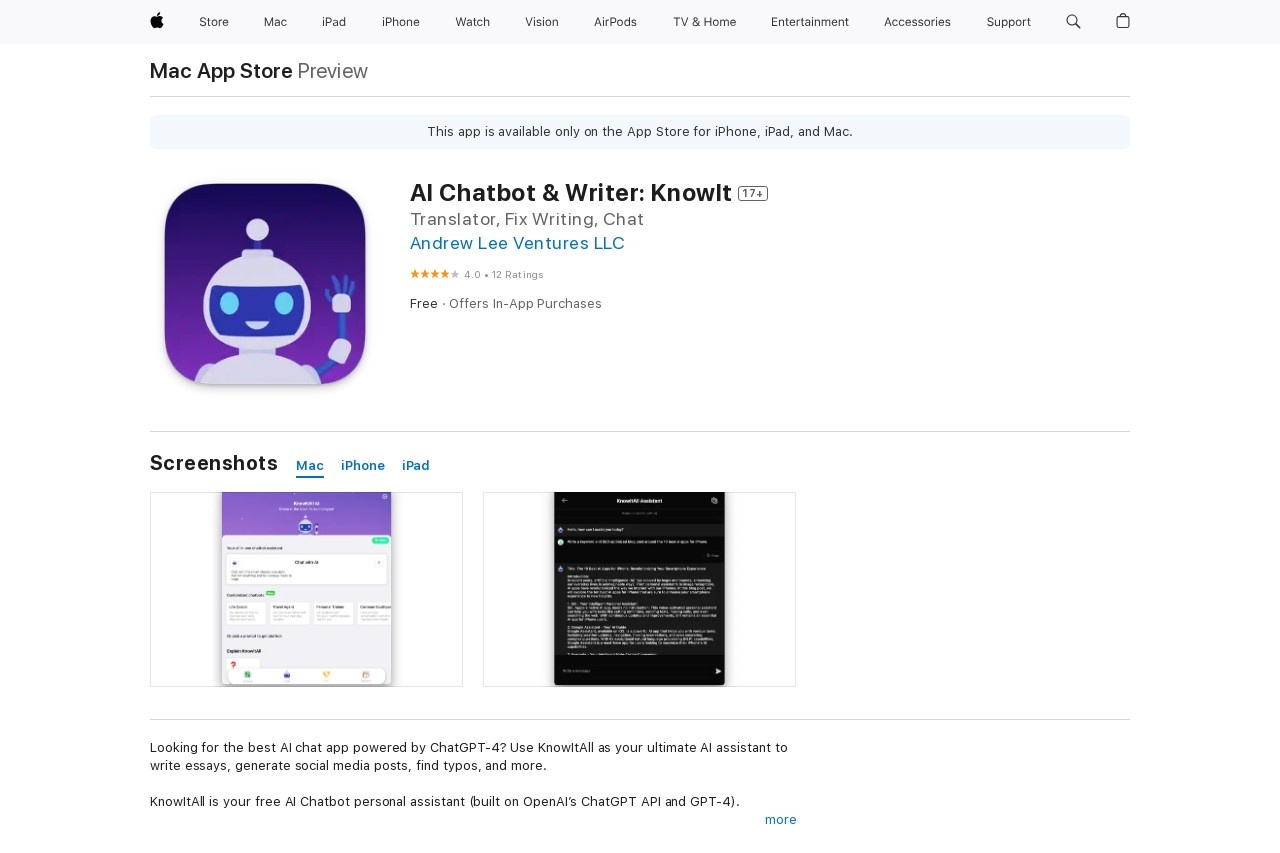Open the dark assistant chat screenshot
The height and width of the screenshot is (853, 1280).
coord(639,589)
